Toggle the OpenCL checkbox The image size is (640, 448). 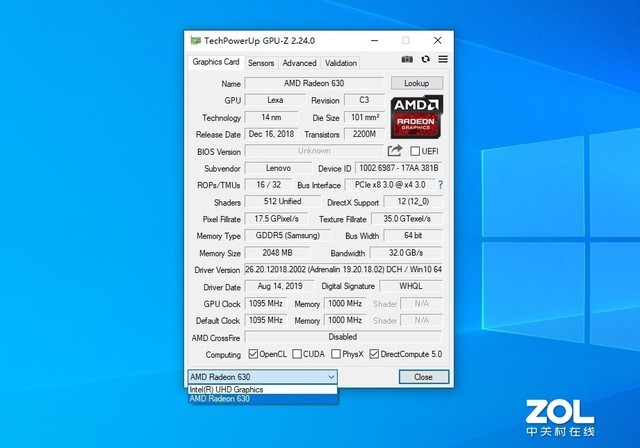(x=253, y=354)
